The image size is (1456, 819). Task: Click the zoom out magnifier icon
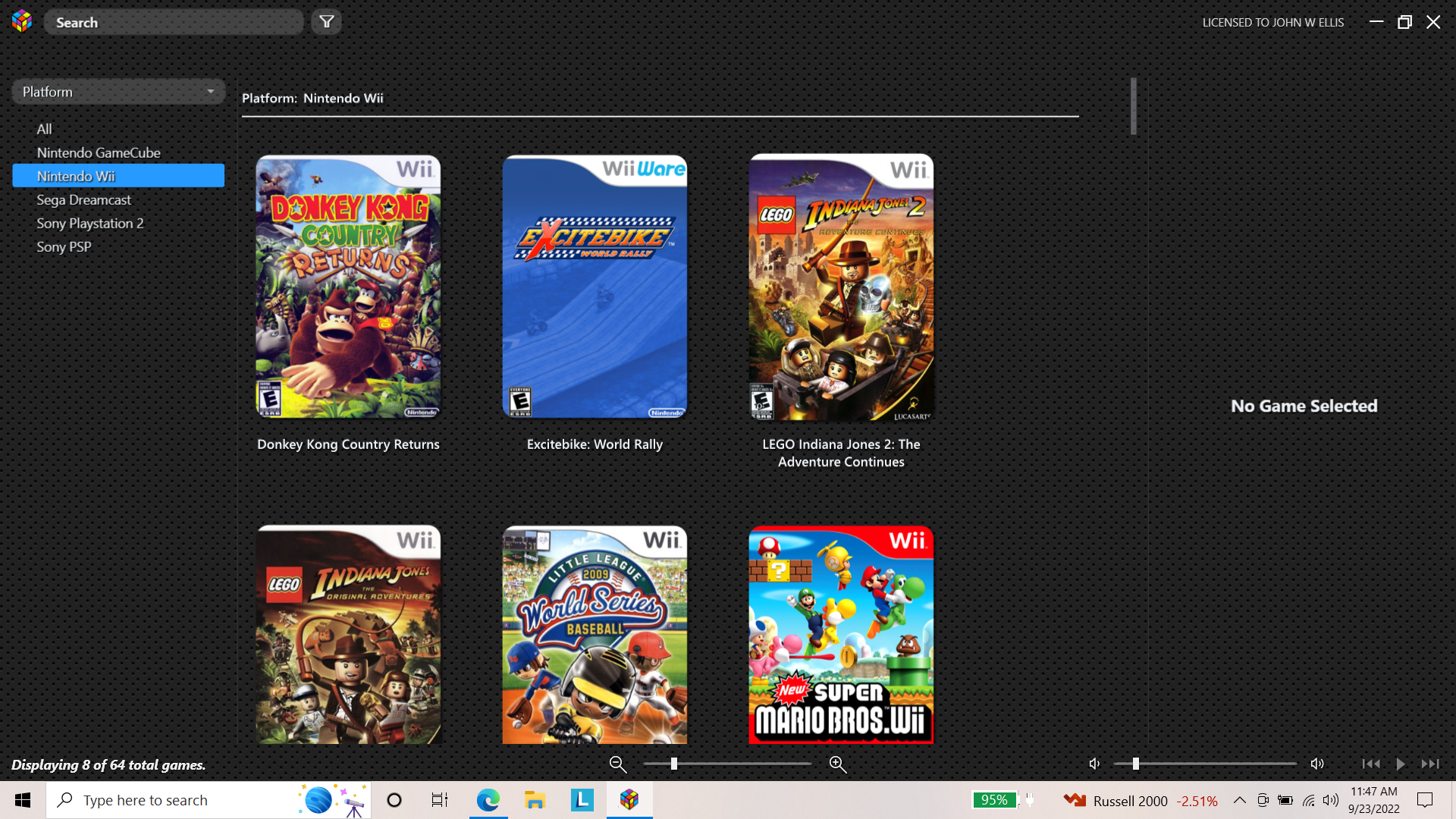[618, 764]
